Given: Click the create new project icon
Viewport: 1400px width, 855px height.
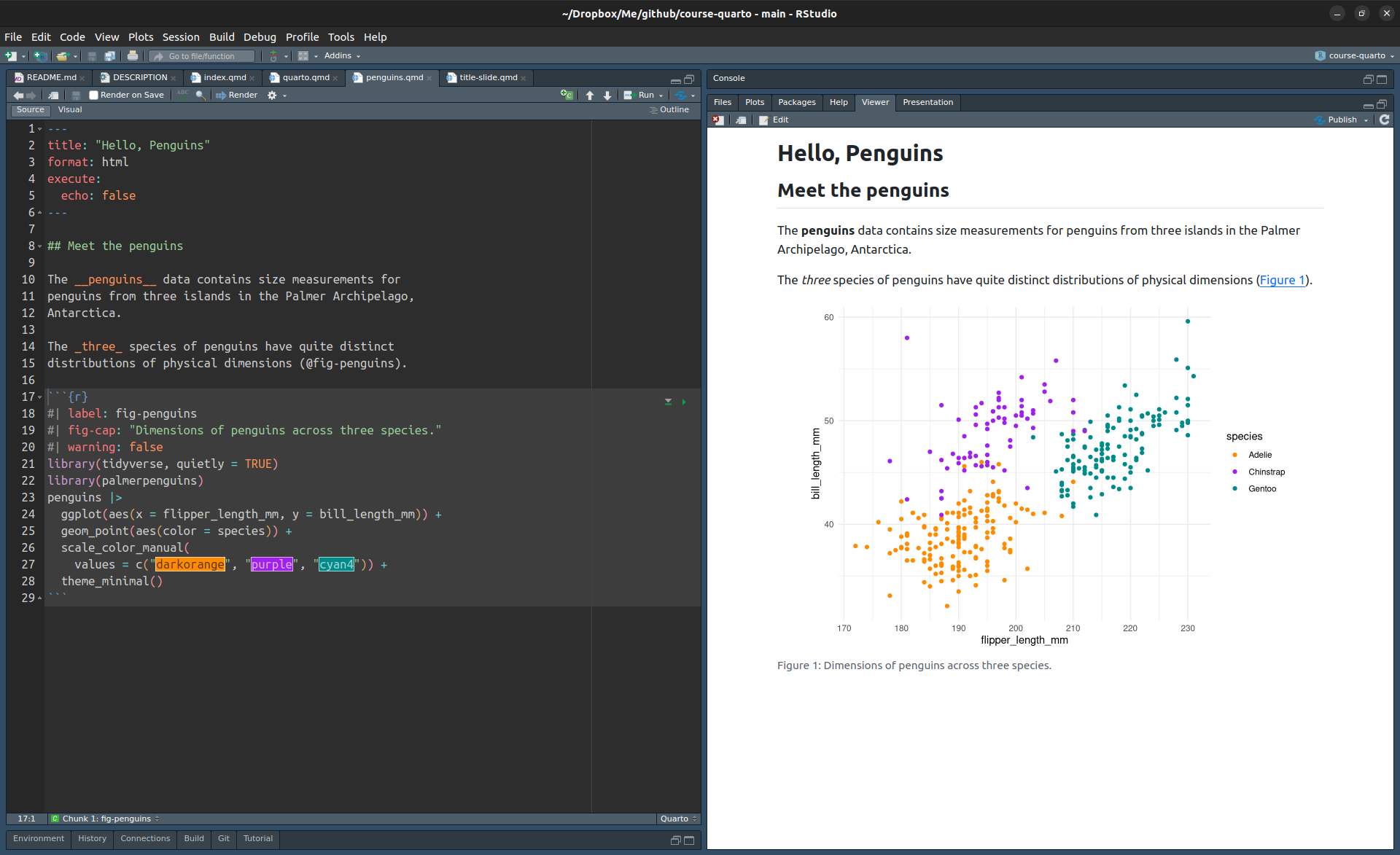Looking at the screenshot, I should [41, 56].
